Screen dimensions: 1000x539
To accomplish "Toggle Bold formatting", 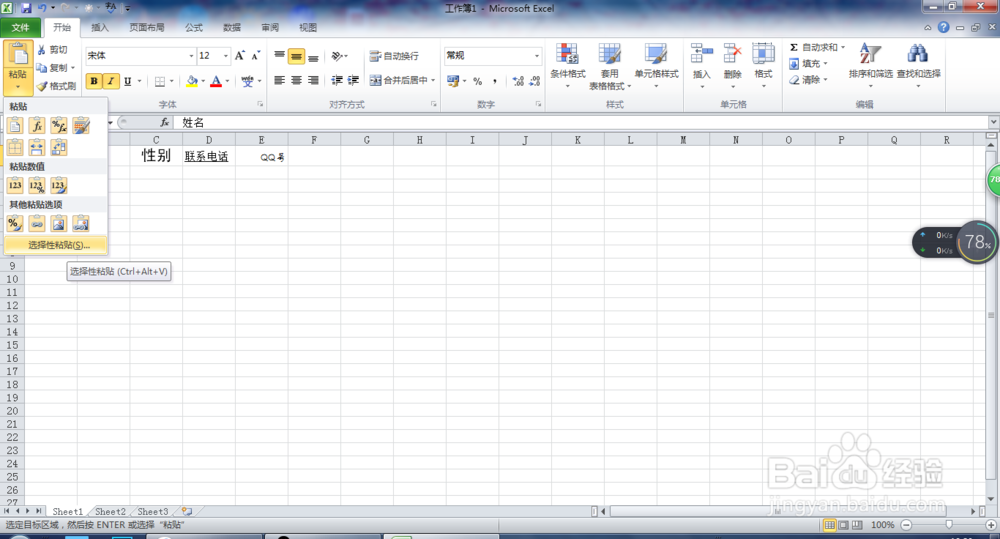I will [94, 81].
